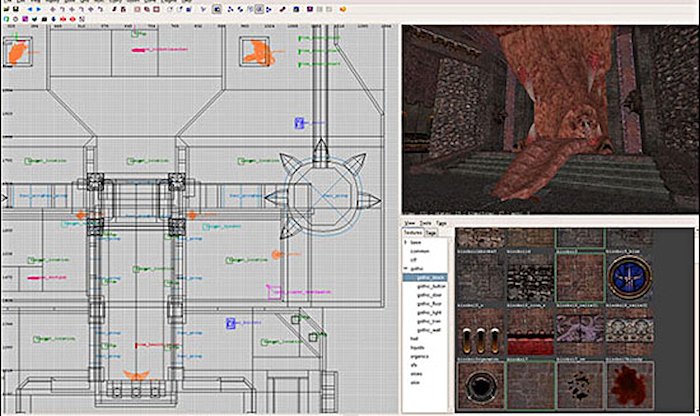Flip selection on X axis (first grey axis icon)
Image resolution: width=700 pixels, height=416 pixels.
coord(52,9)
